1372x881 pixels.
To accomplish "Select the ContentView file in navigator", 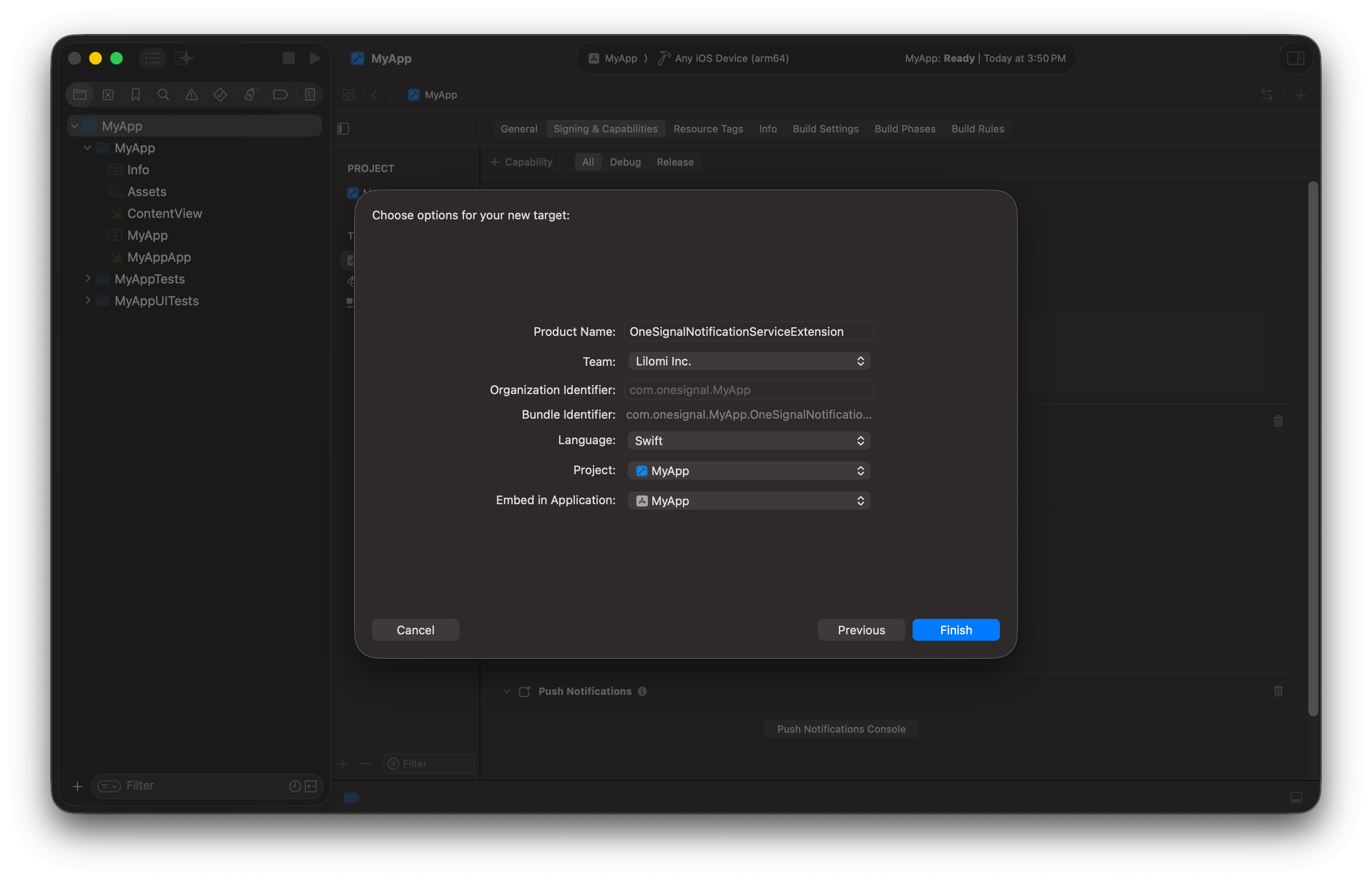I will pyautogui.click(x=164, y=213).
